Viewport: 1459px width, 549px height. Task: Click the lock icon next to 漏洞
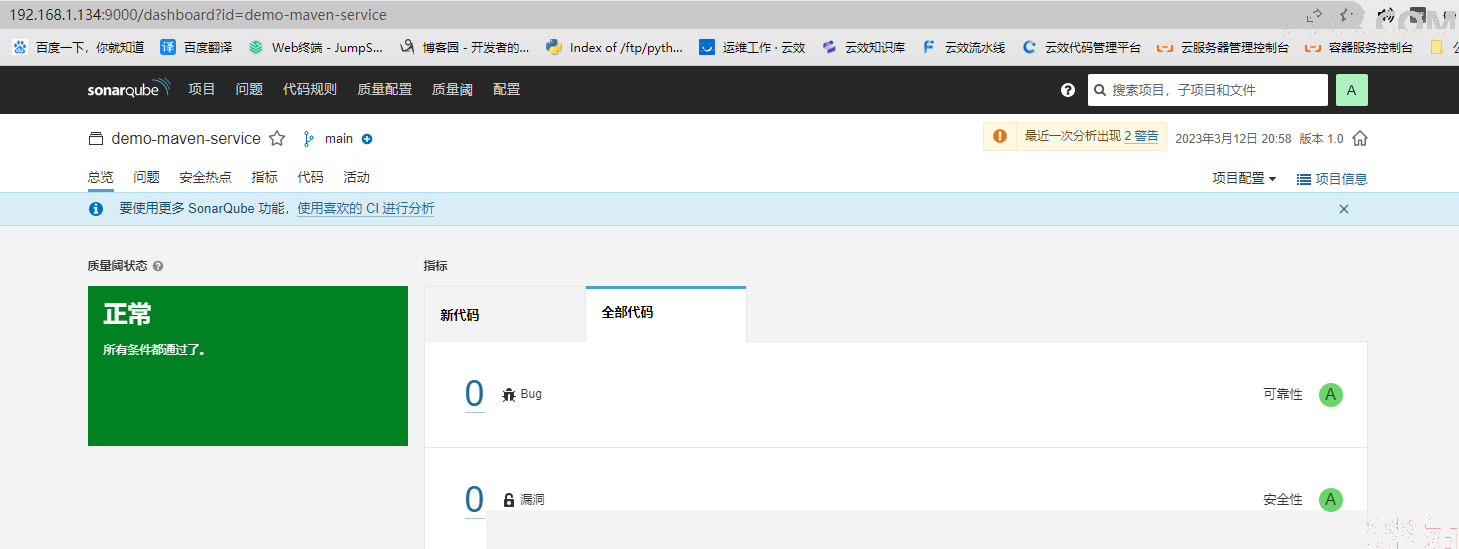[509, 500]
